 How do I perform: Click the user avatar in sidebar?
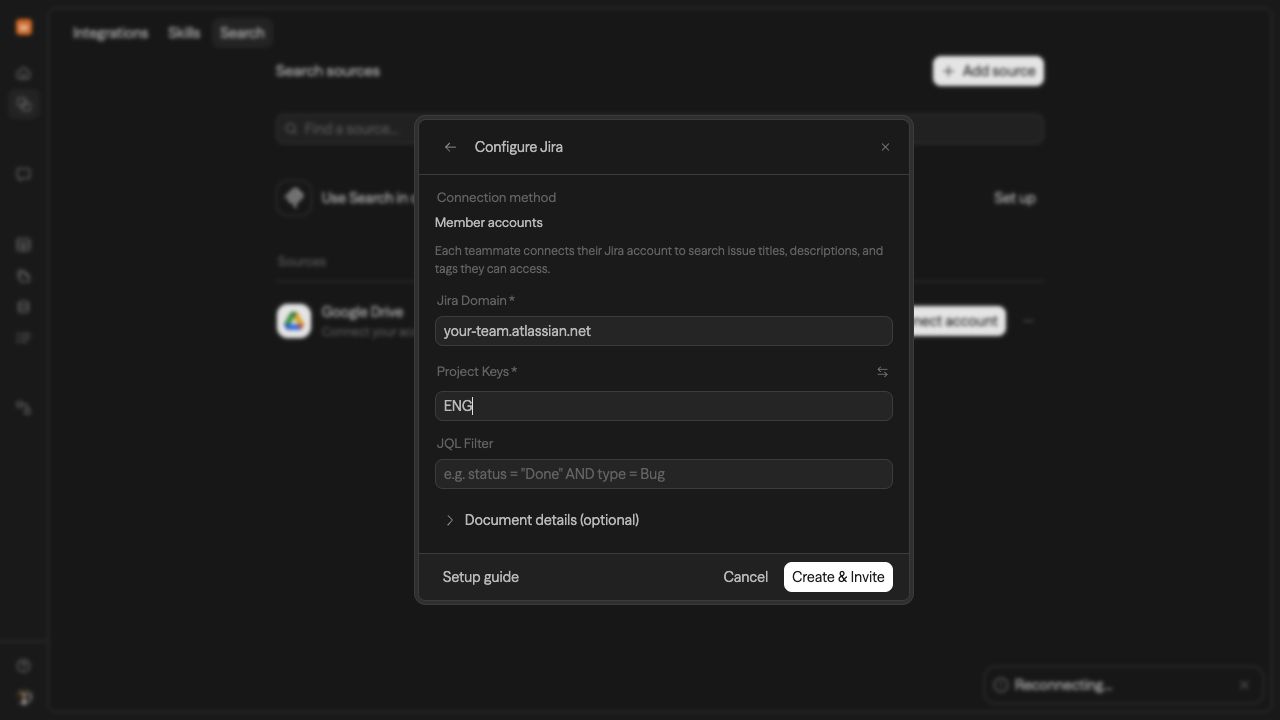pos(24,697)
